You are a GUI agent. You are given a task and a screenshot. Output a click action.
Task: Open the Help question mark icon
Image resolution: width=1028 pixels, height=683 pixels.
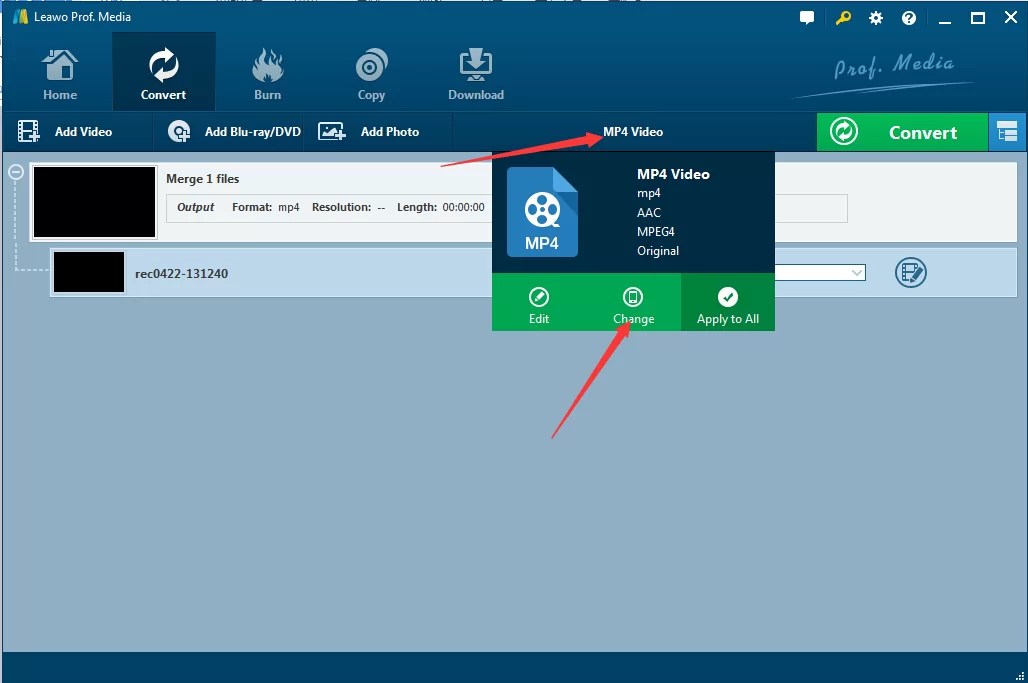[x=908, y=17]
